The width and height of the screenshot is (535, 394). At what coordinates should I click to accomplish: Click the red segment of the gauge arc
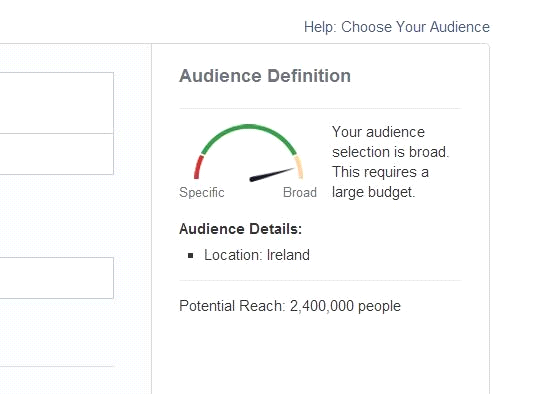click(x=198, y=167)
